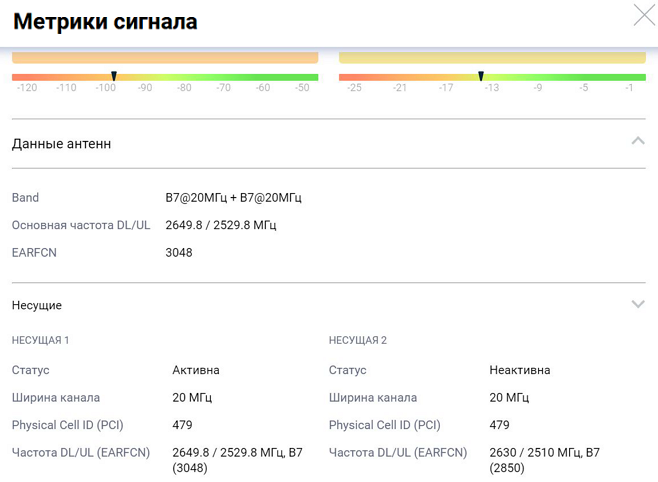Click -50 on the left signal scale
This screenshot has height=482, width=658.
pyautogui.click(x=302, y=88)
